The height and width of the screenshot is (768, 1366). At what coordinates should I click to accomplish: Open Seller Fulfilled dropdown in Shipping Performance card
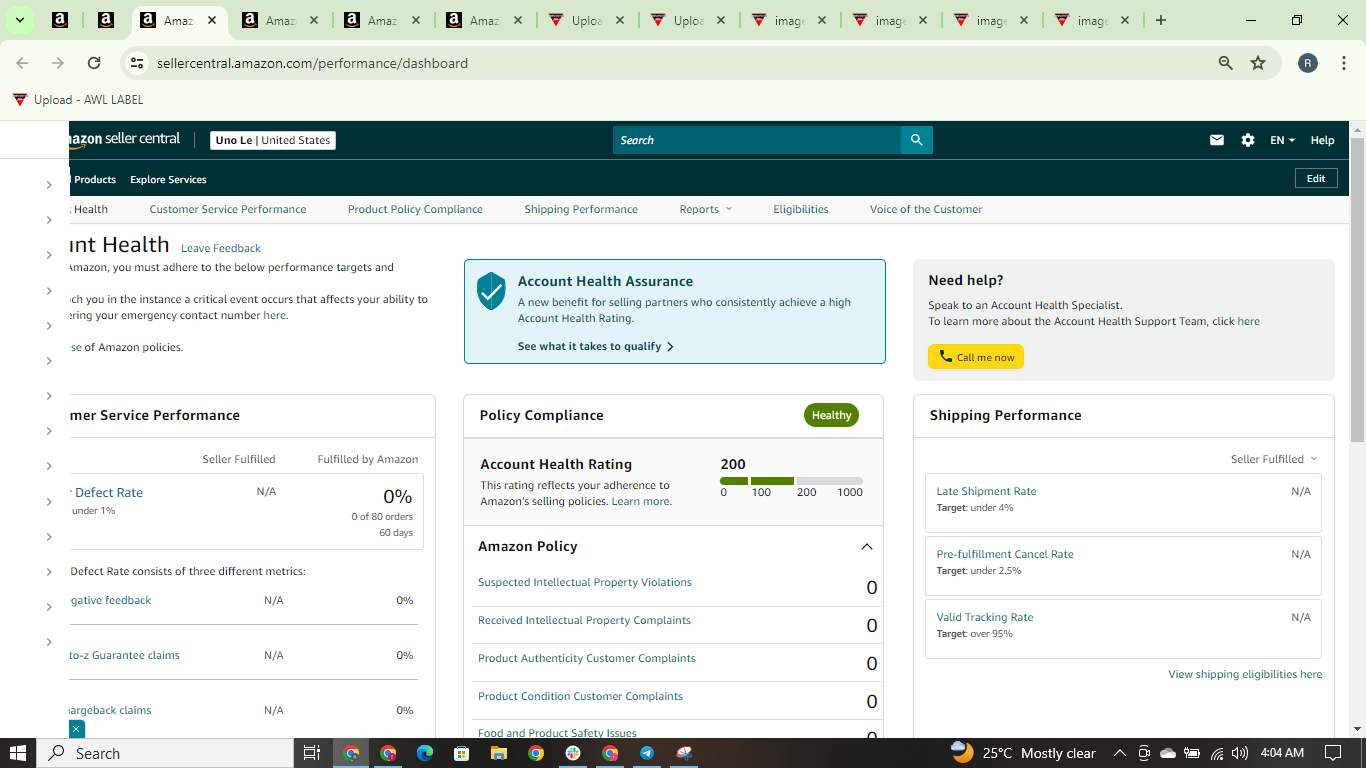click(x=1274, y=459)
